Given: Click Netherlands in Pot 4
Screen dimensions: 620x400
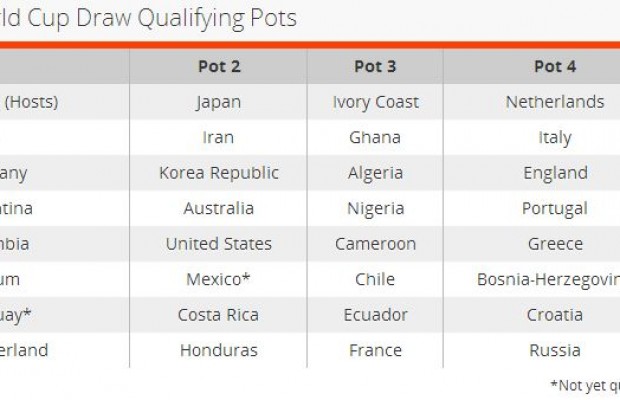Looking at the screenshot, I should [x=555, y=102].
